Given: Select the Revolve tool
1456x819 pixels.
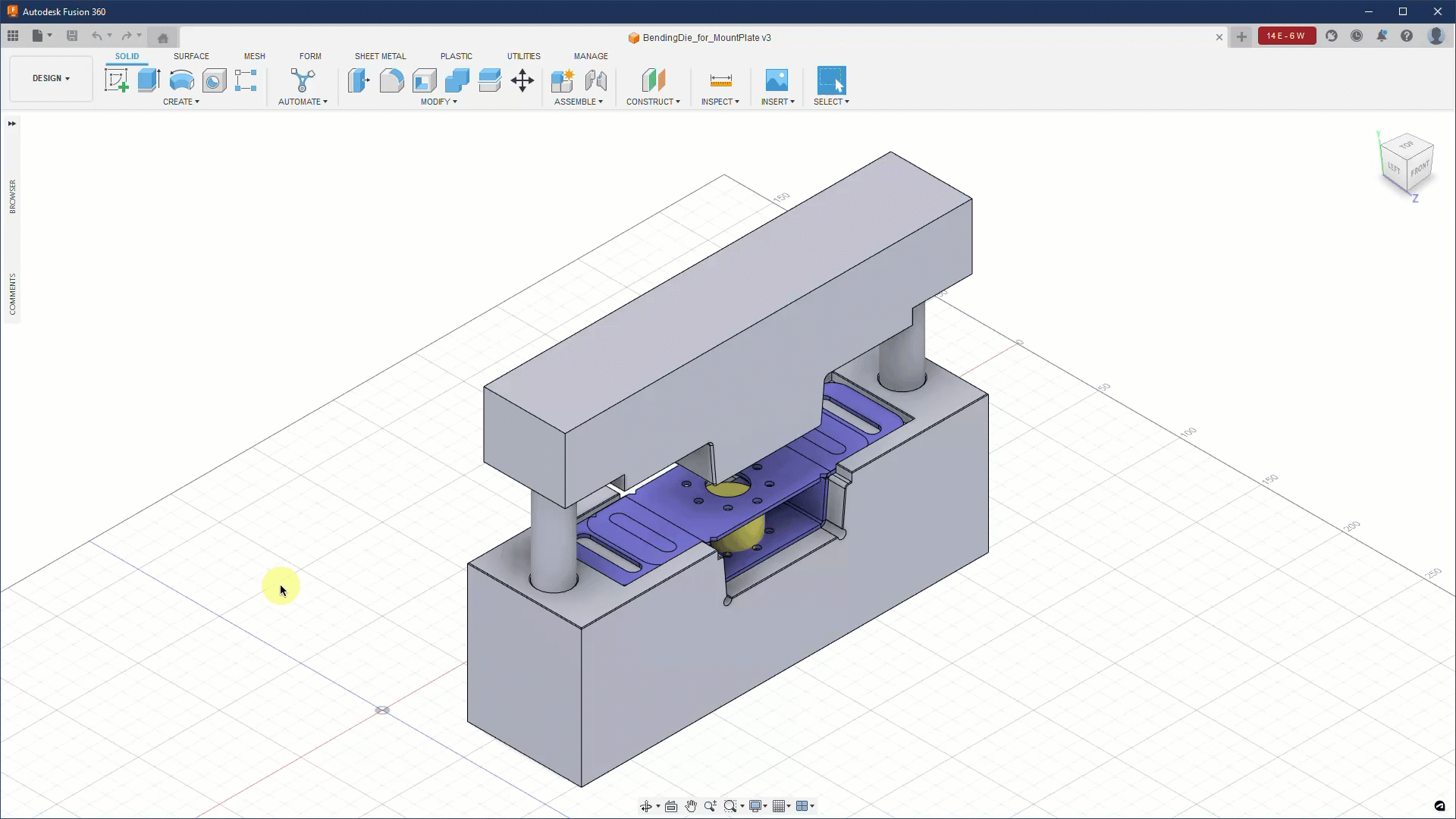Looking at the screenshot, I should tap(181, 80).
